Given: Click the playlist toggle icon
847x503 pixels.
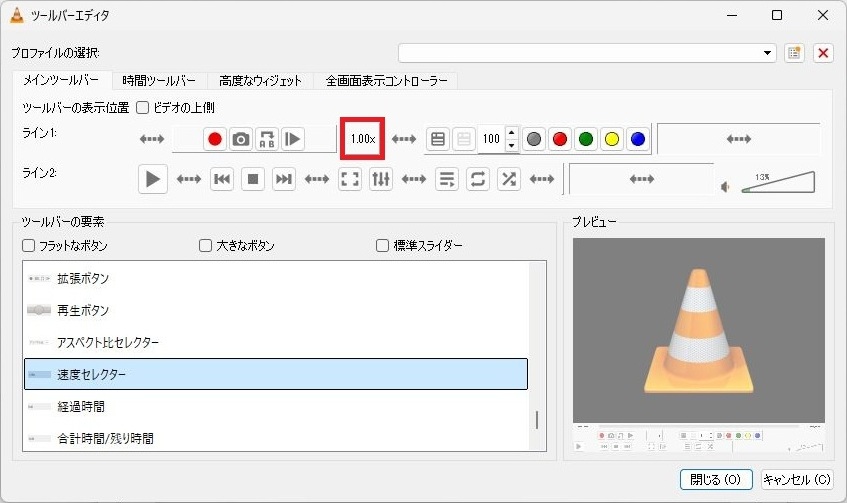Looking at the screenshot, I should (447, 179).
